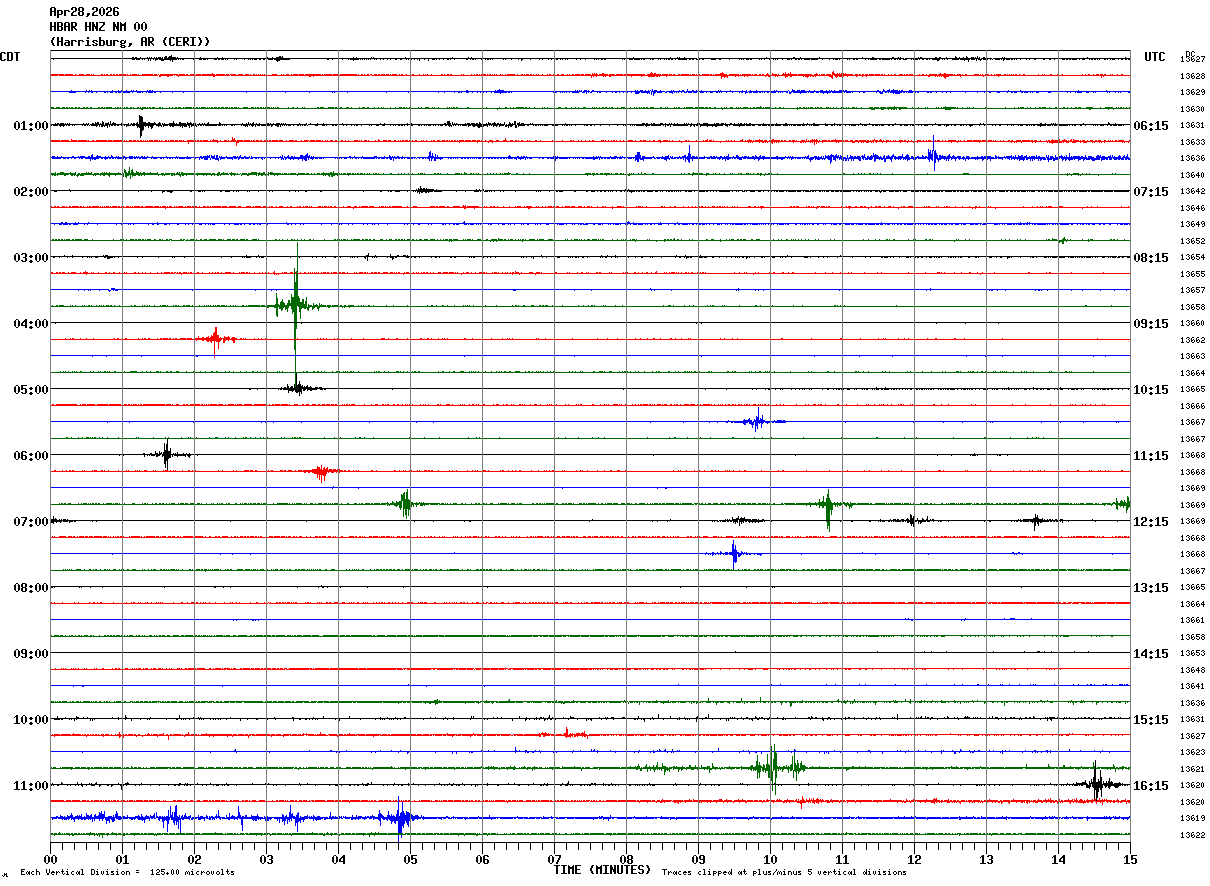Click the 08:15 UTC time label
The width and height of the screenshot is (1210, 886).
tap(1151, 258)
